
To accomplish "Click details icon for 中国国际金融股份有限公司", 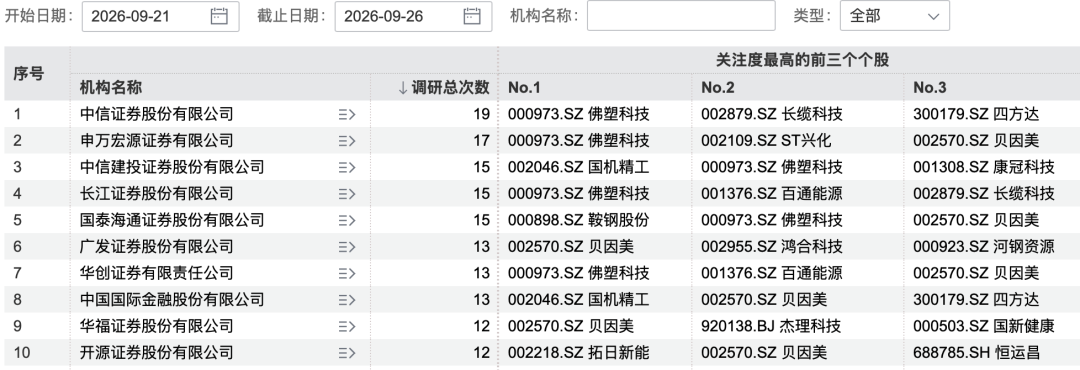I will pyautogui.click(x=346, y=300).
